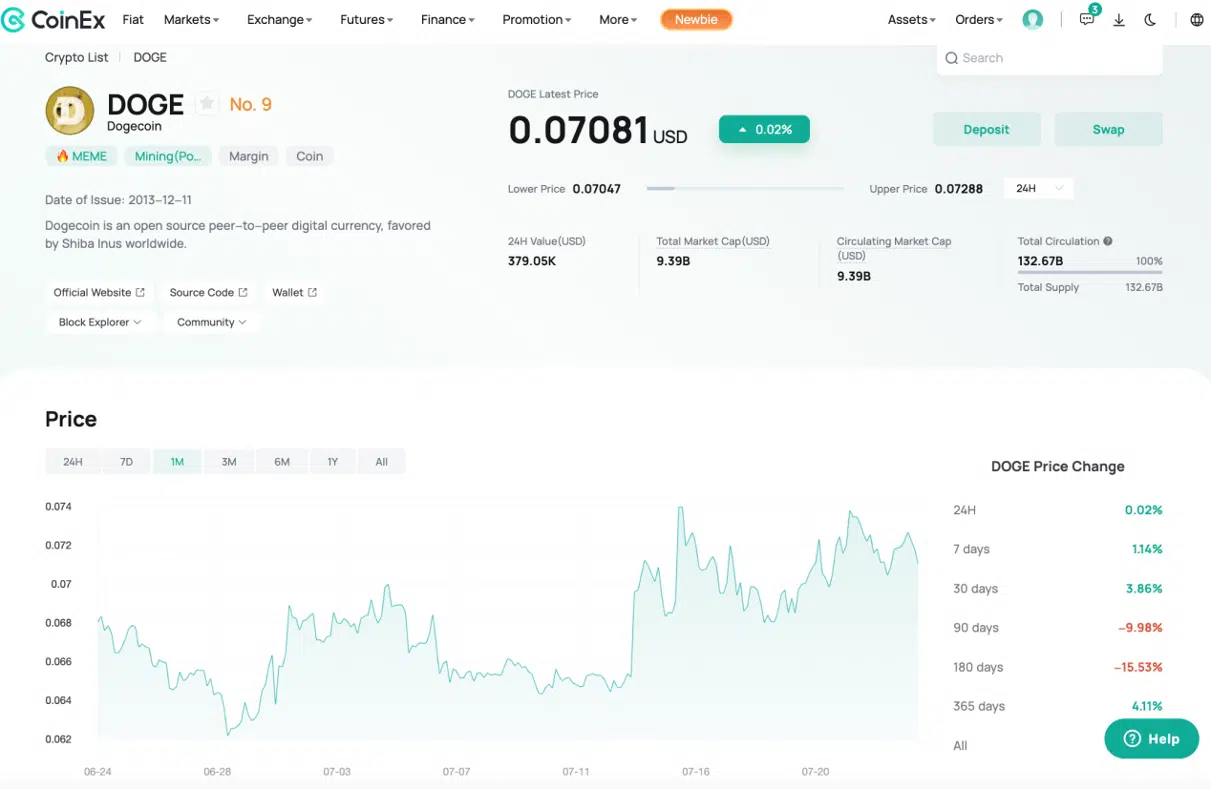Click the Deposit button
This screenshot has width=1211, height=789.
(x=986, y=129)
